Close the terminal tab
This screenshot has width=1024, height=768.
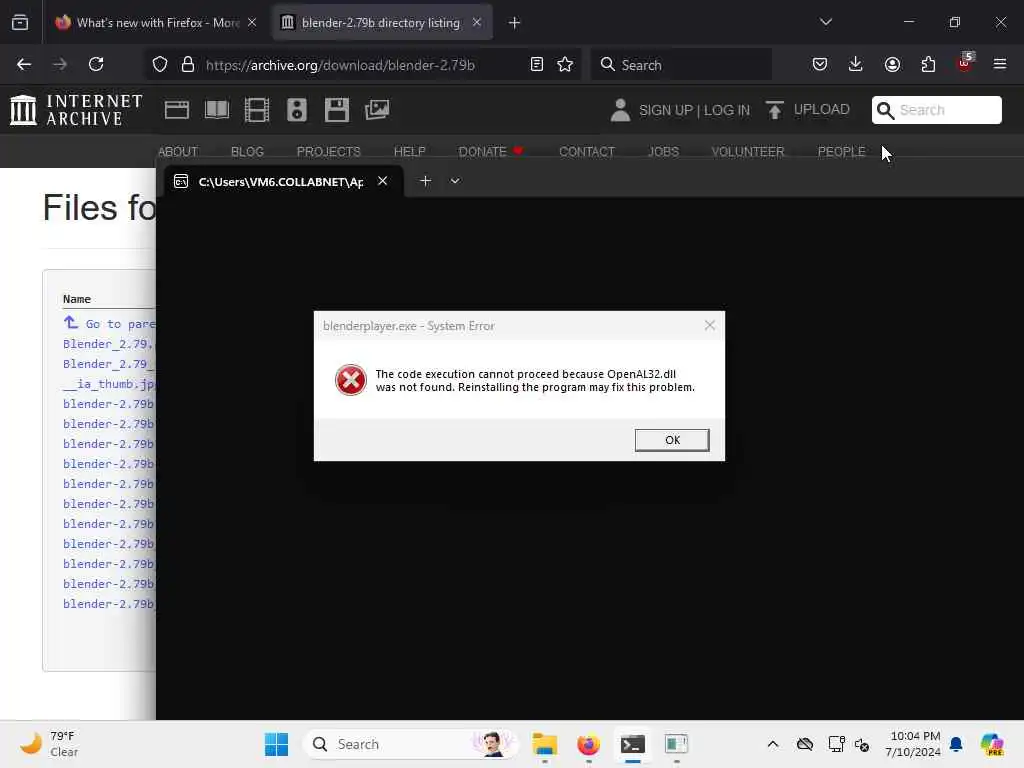click(383, 181)
